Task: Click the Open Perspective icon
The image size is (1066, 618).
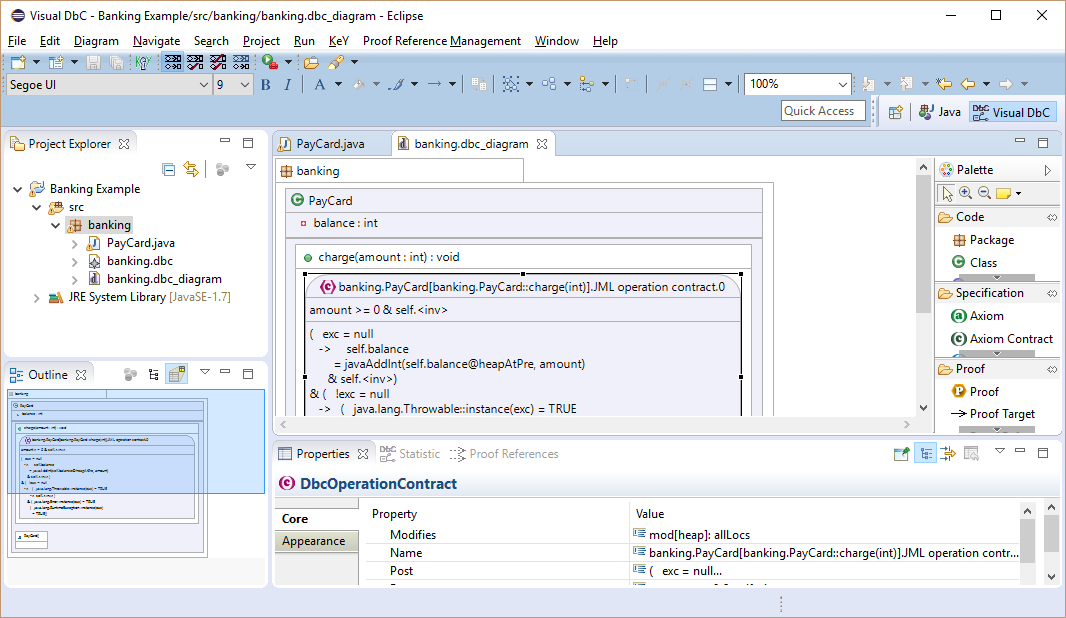Action: pos(895,112)
